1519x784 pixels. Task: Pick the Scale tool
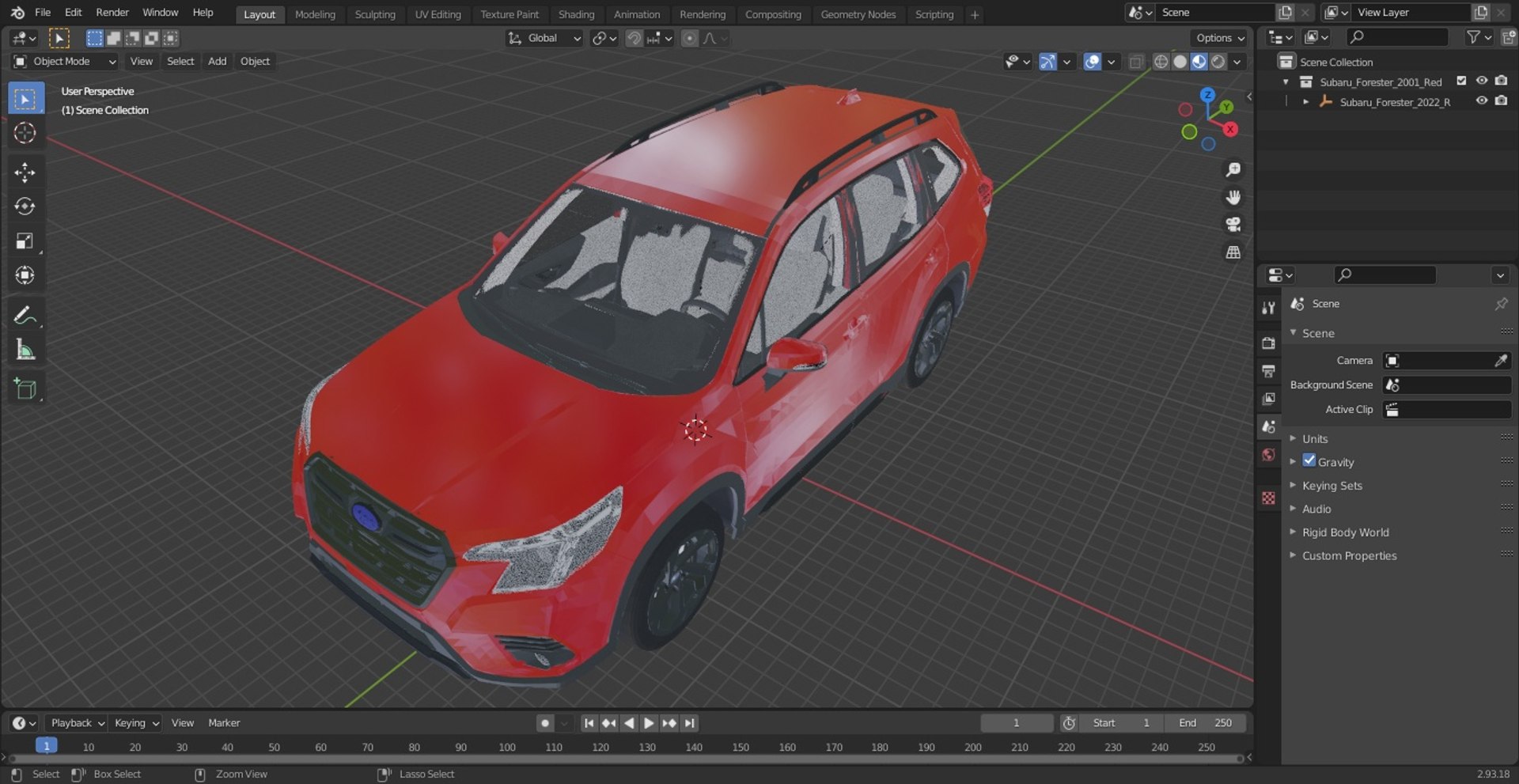tap(25, 241)
